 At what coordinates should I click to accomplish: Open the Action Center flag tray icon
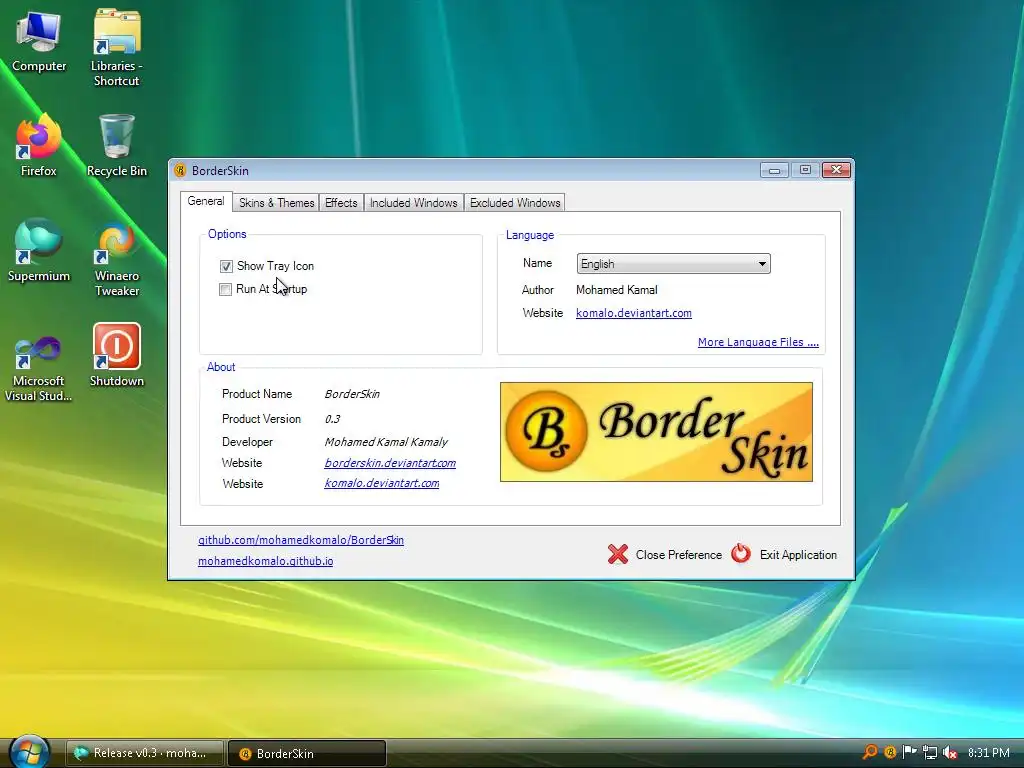pyautogui.click(x=910, y=752)
